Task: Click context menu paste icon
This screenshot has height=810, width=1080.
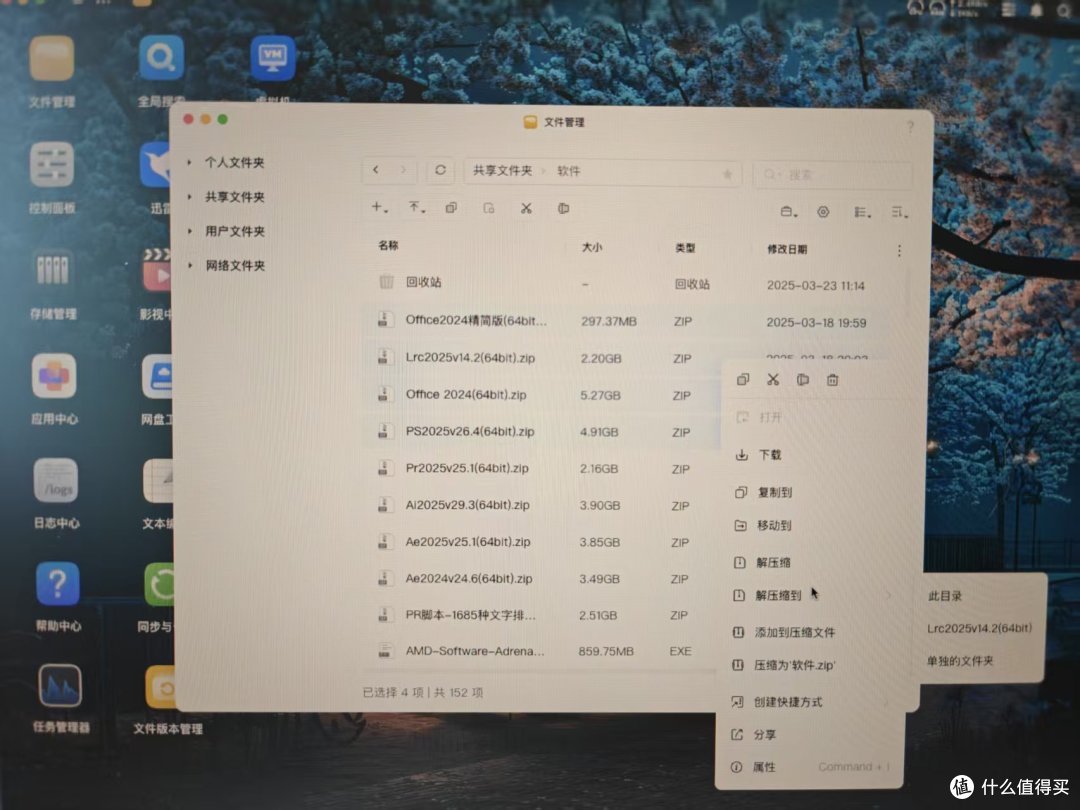Action: (802, 380)
